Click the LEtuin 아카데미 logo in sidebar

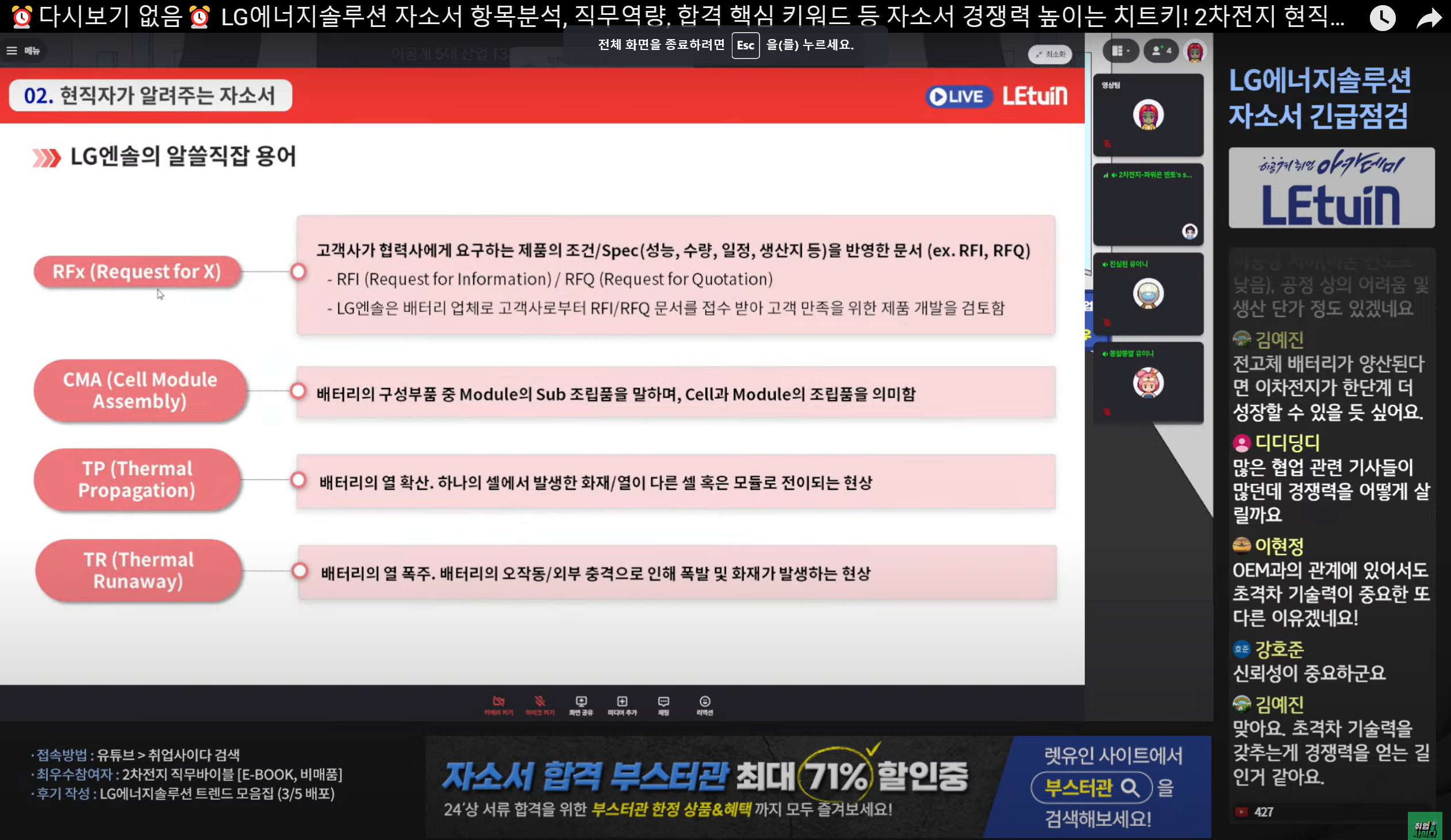click(1331, 188)
